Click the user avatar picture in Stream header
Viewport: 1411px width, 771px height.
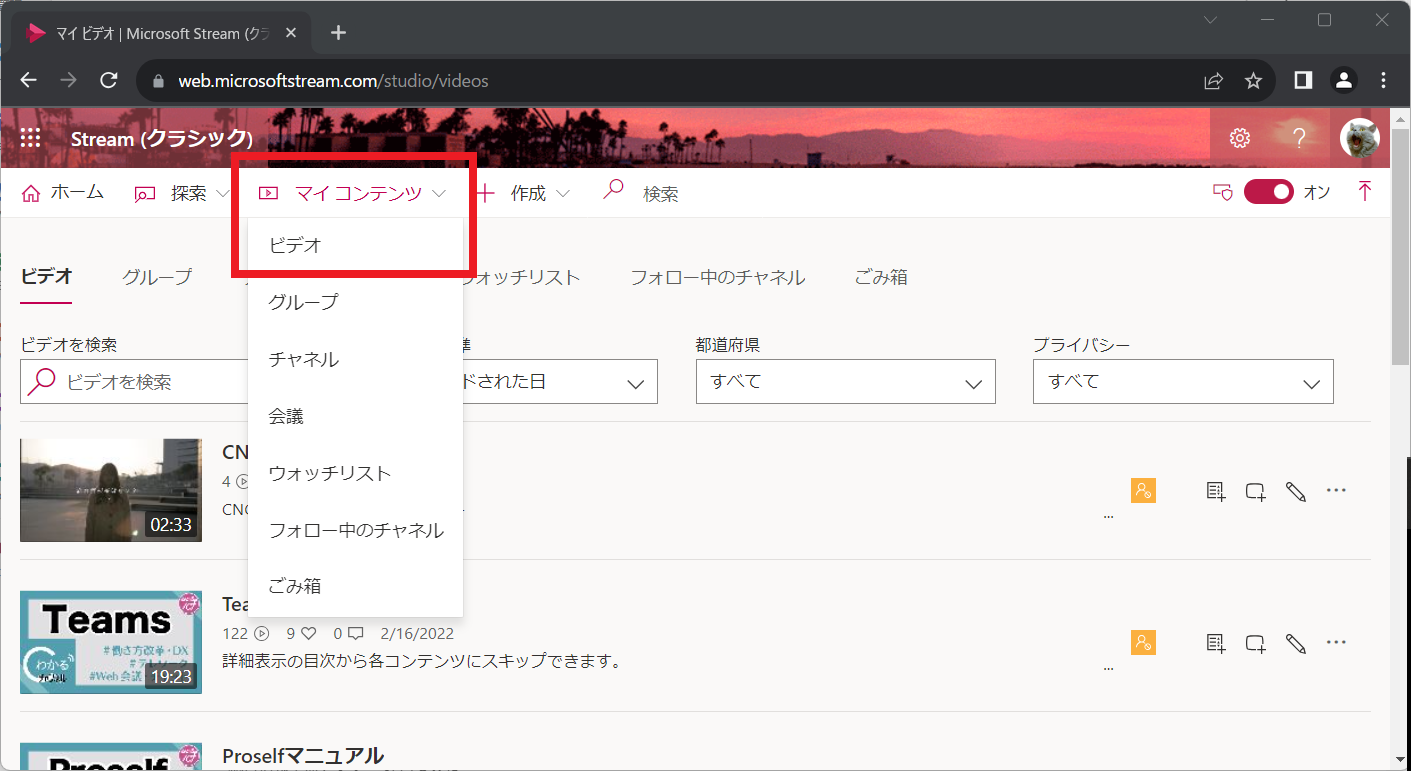click(1360, 138)
